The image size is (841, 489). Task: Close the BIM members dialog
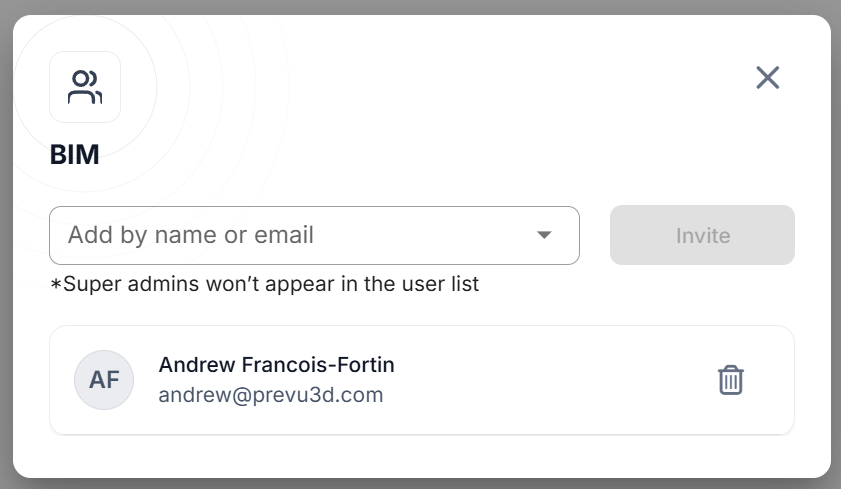(x=767, y=78)
